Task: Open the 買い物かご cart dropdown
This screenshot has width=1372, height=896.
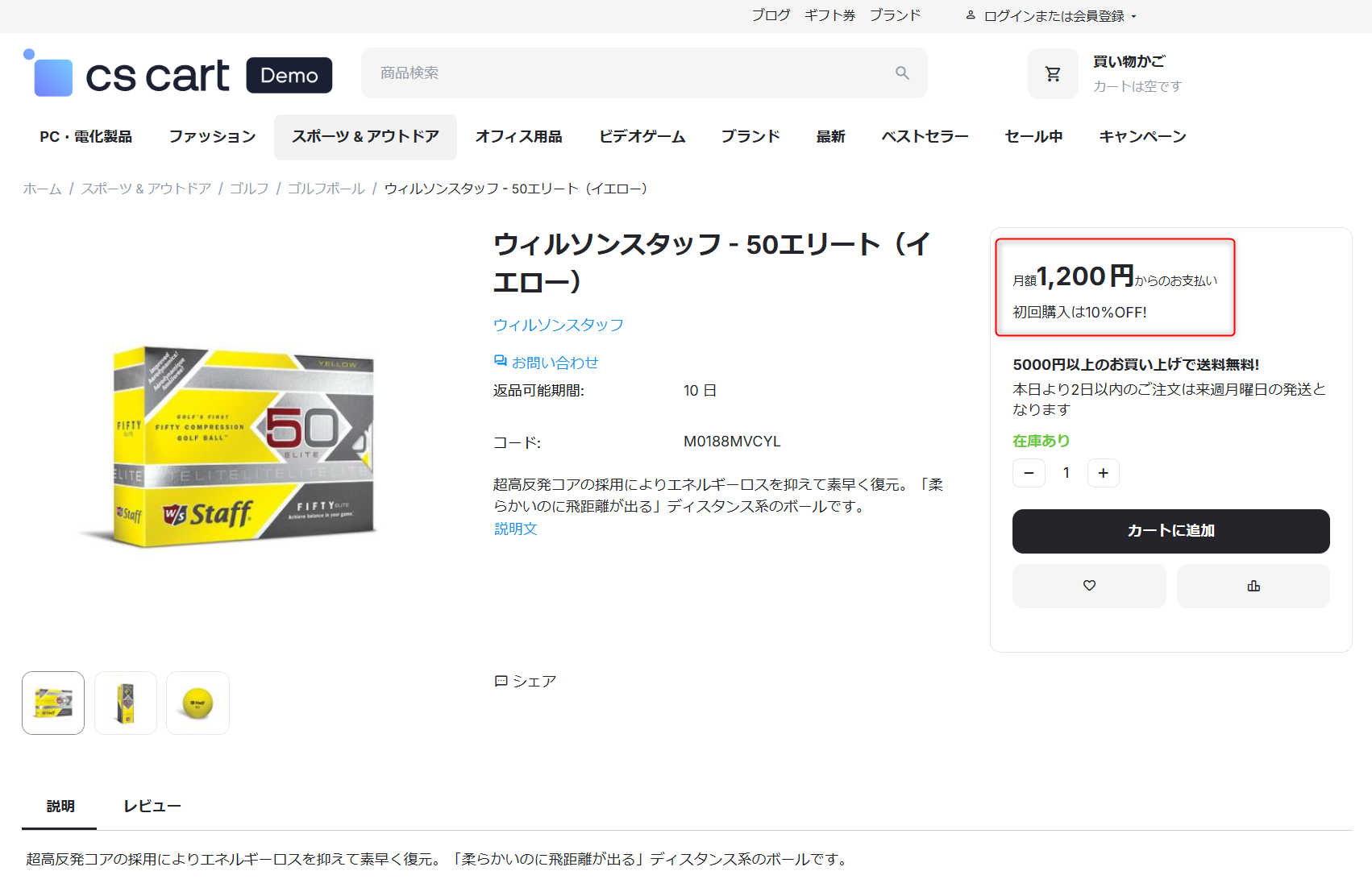Action: (1129, 62)
